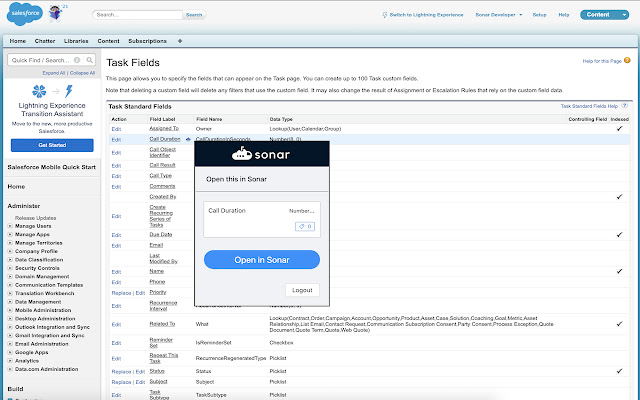Click Switch to Lightning Experience link

pos(427,15)
